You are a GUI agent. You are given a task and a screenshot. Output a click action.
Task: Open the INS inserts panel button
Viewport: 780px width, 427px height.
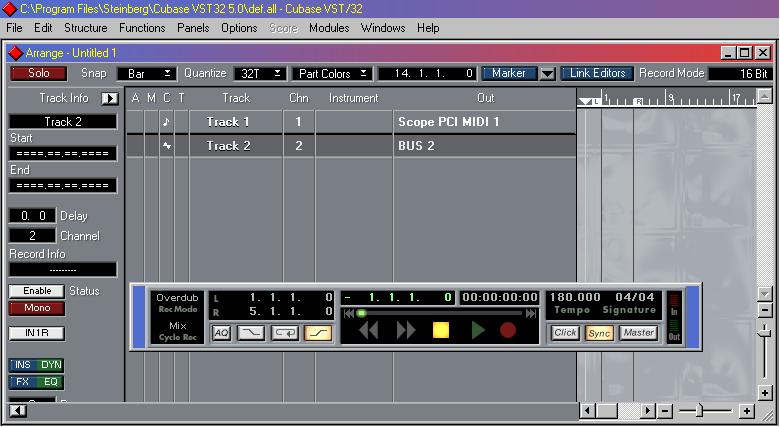coord(22,365)
